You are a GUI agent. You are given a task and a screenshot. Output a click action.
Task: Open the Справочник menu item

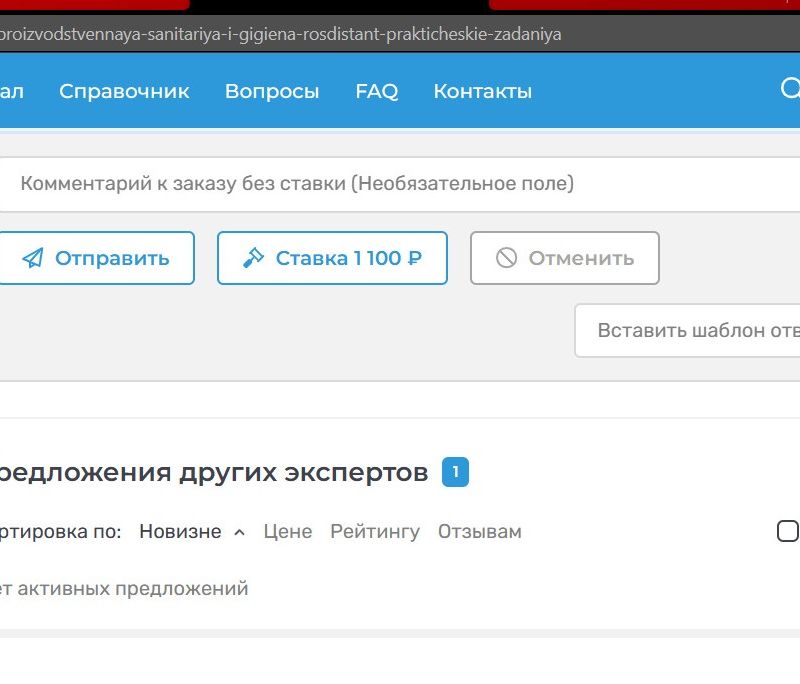(x=124, y=91)
